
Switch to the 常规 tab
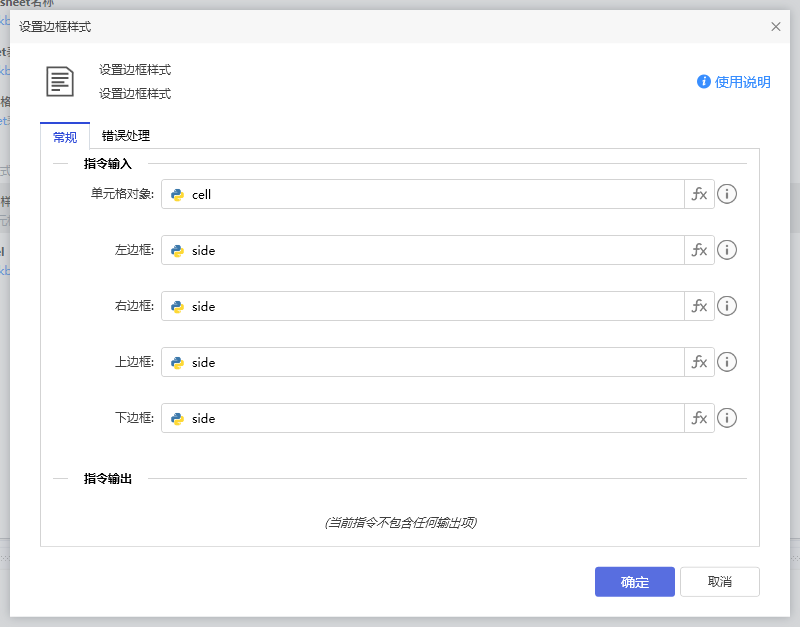[x=64, y=137]
